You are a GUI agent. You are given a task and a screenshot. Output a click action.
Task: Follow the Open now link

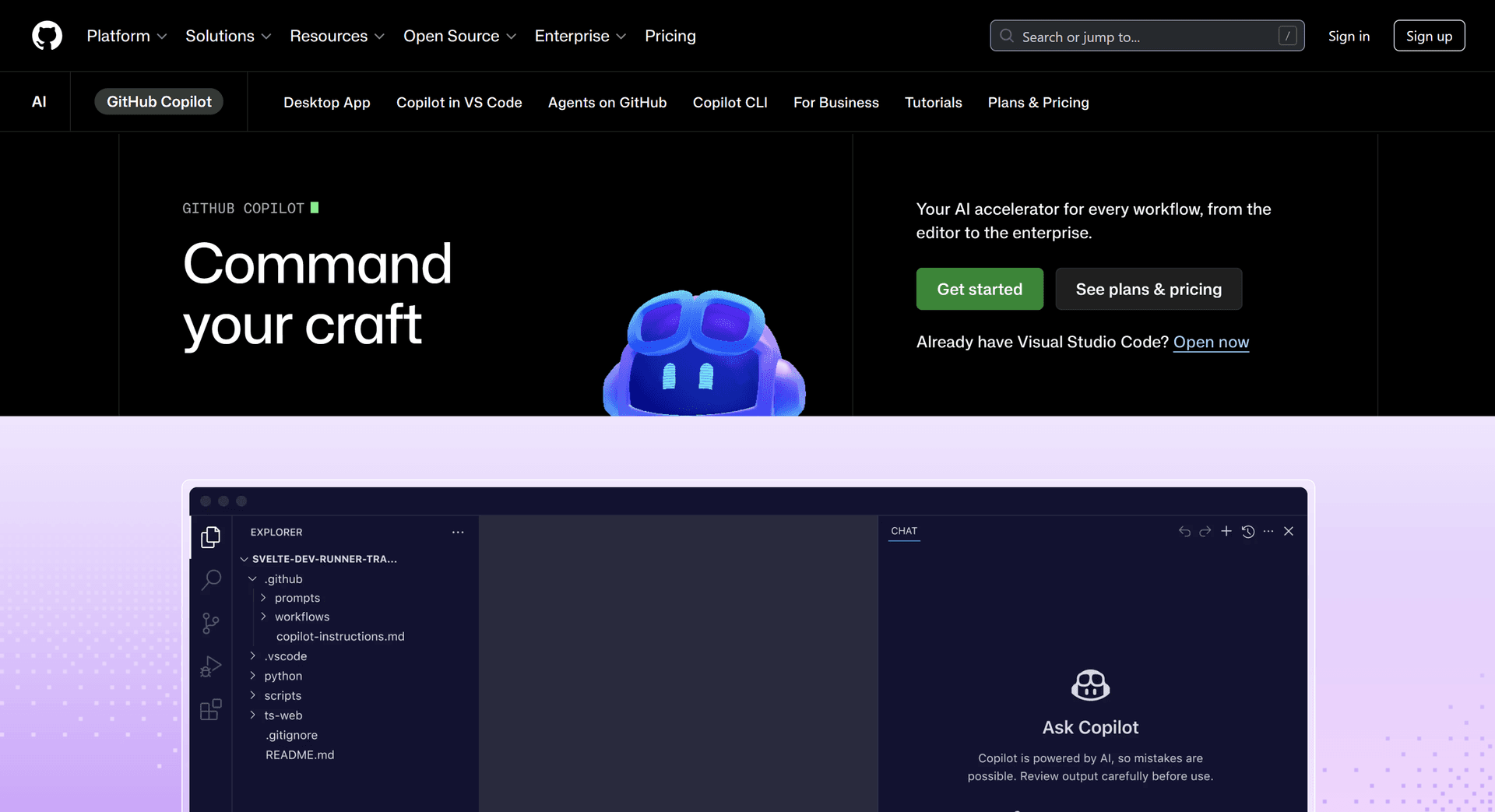[x=1211, y=343]
